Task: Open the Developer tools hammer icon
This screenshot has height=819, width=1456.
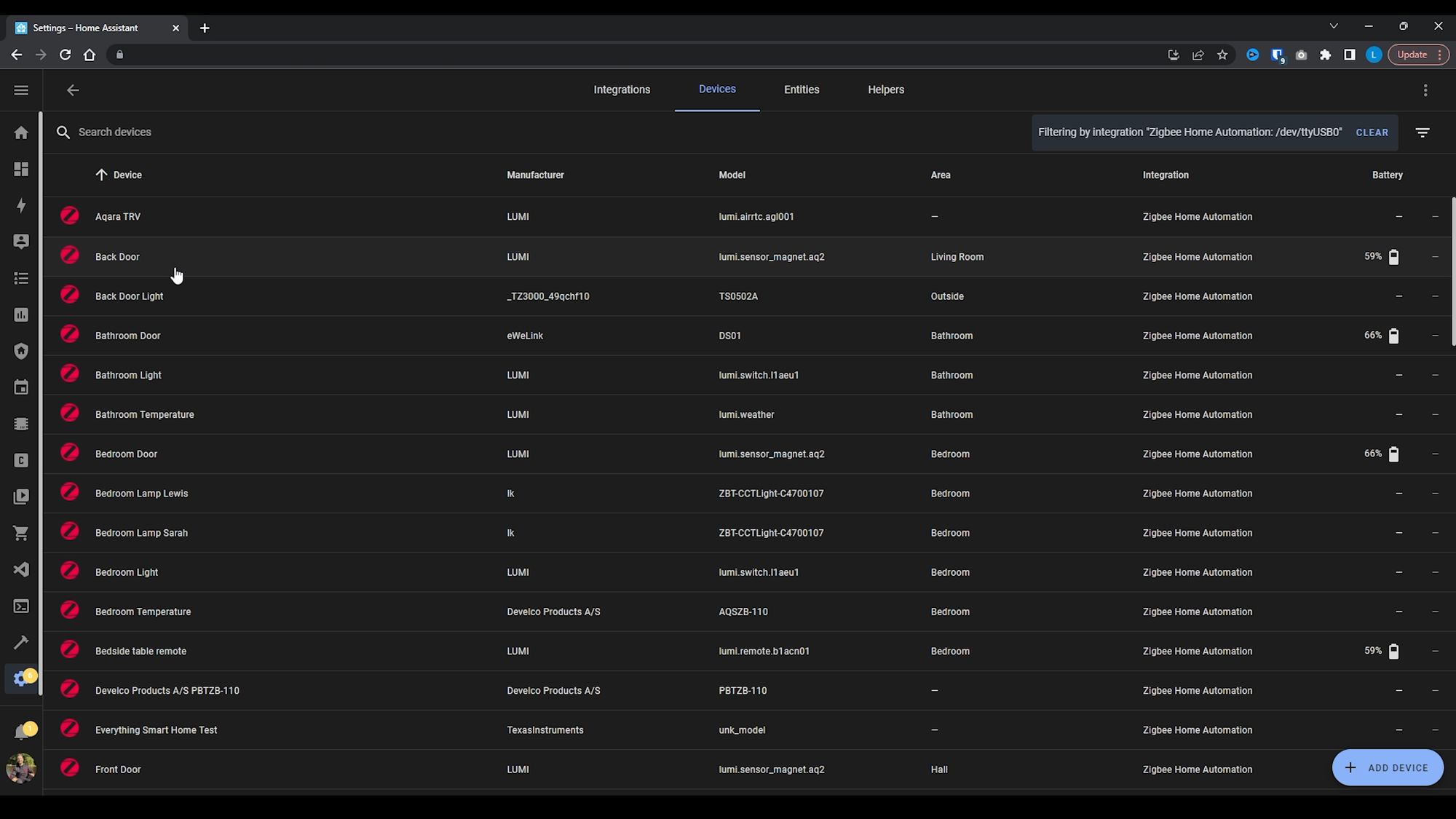Action: tap(21, 642)
